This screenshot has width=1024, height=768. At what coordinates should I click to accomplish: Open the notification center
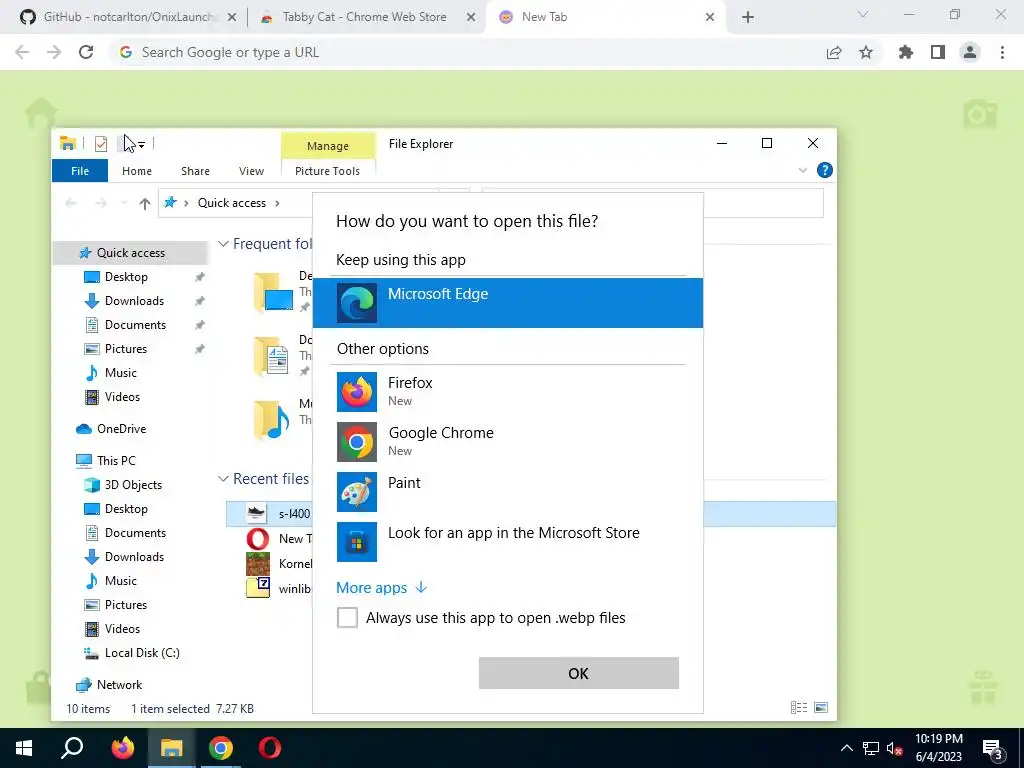tap(993, 750)
